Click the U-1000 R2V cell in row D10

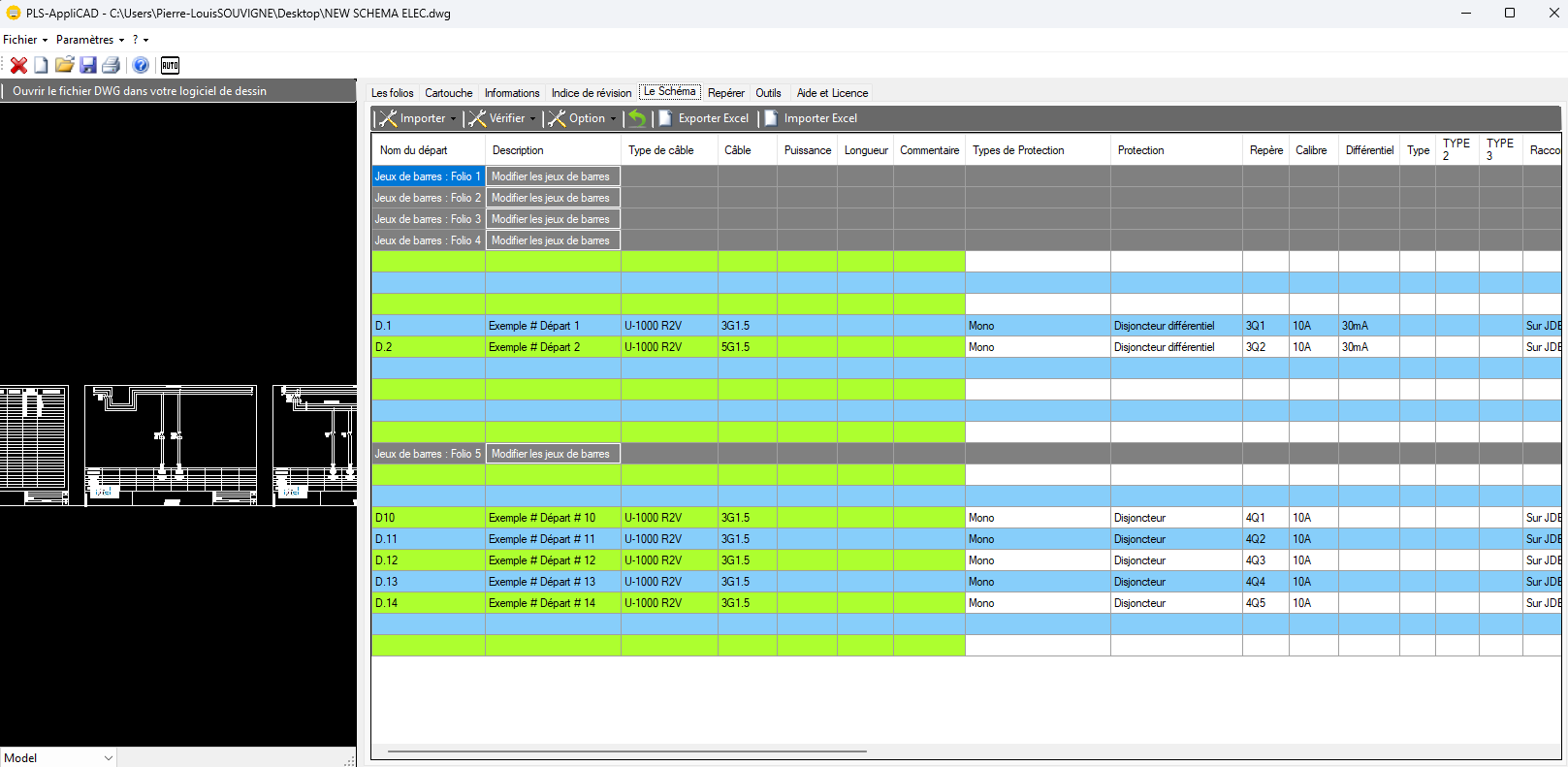click(x=669, y=518)
